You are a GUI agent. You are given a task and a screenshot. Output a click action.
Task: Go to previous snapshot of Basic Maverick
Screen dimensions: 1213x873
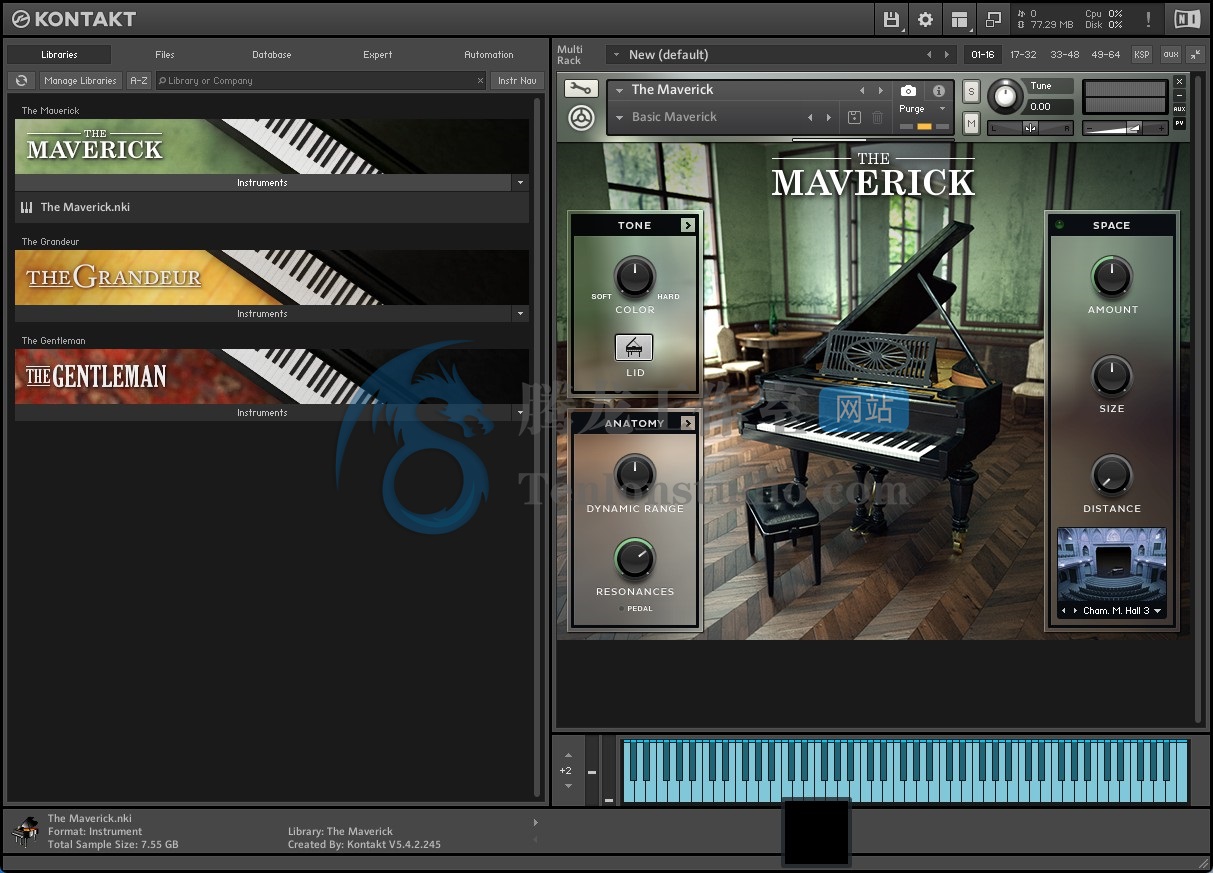click(810, 117)
